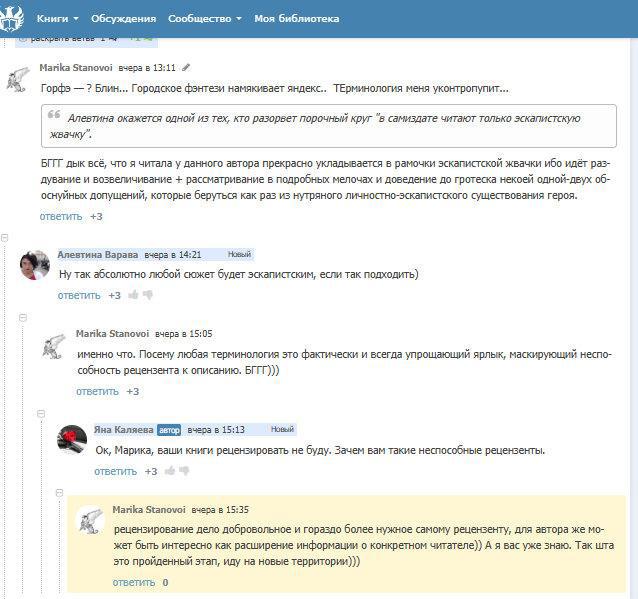Go to Моя библиотека

pos(296,19)
